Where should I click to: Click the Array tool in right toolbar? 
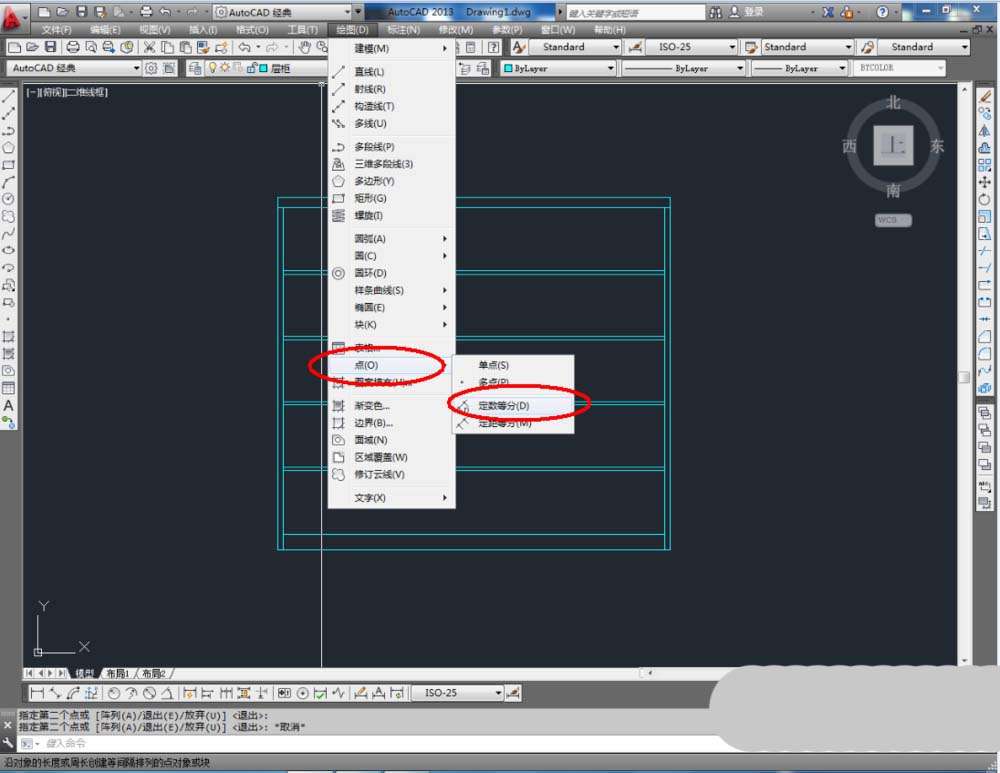985,165
